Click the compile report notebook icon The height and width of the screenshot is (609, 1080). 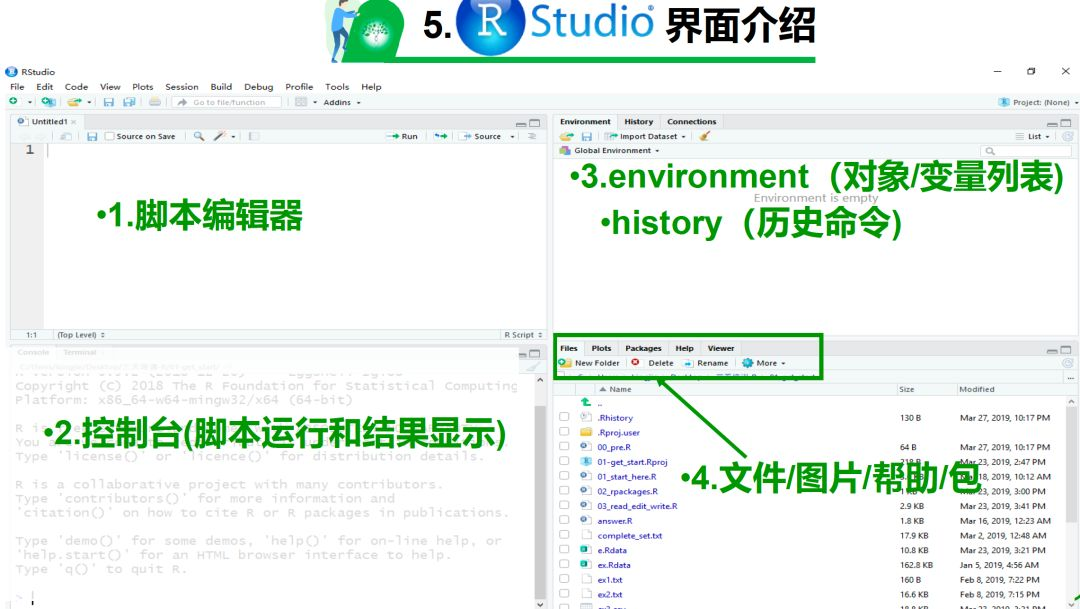253,136
